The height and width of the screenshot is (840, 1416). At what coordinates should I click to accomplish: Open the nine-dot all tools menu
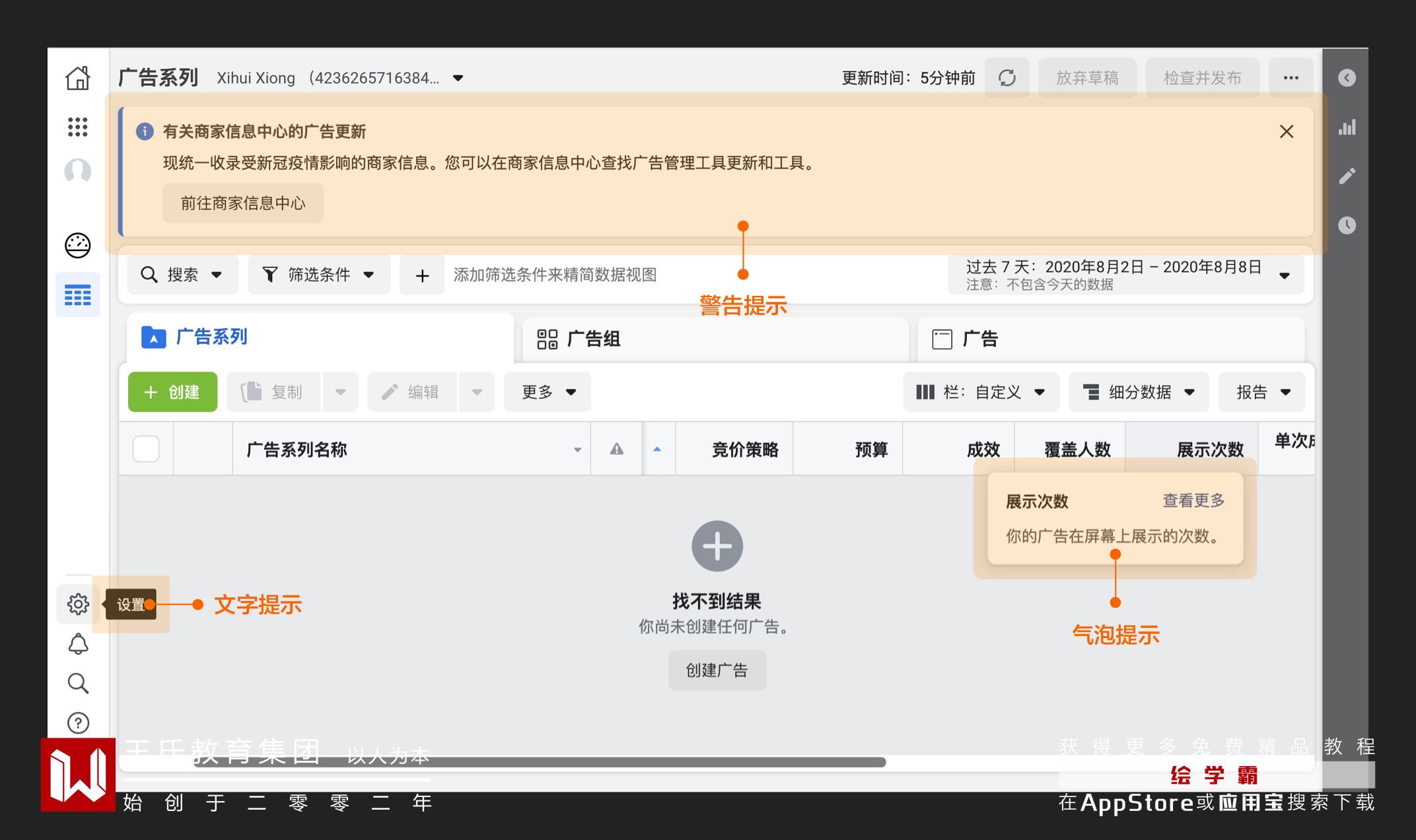[77, 127]
